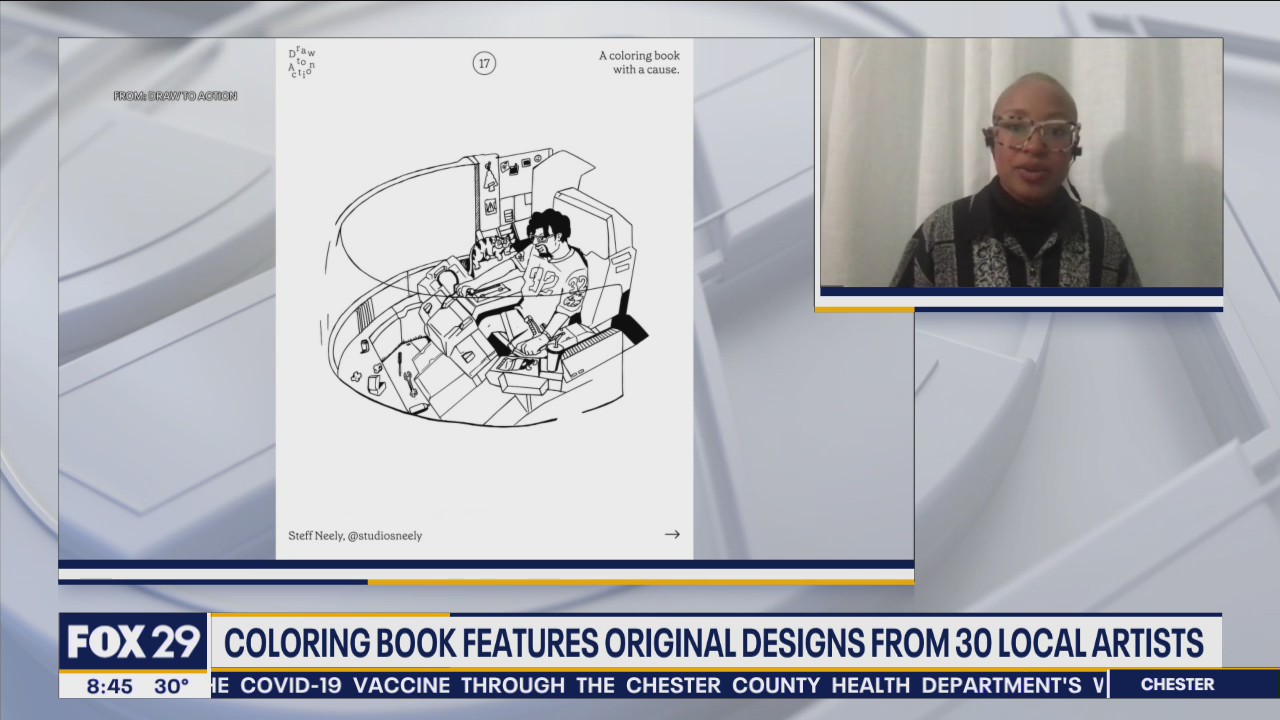Click the right arrow on the coloring page

coord(672,534)
